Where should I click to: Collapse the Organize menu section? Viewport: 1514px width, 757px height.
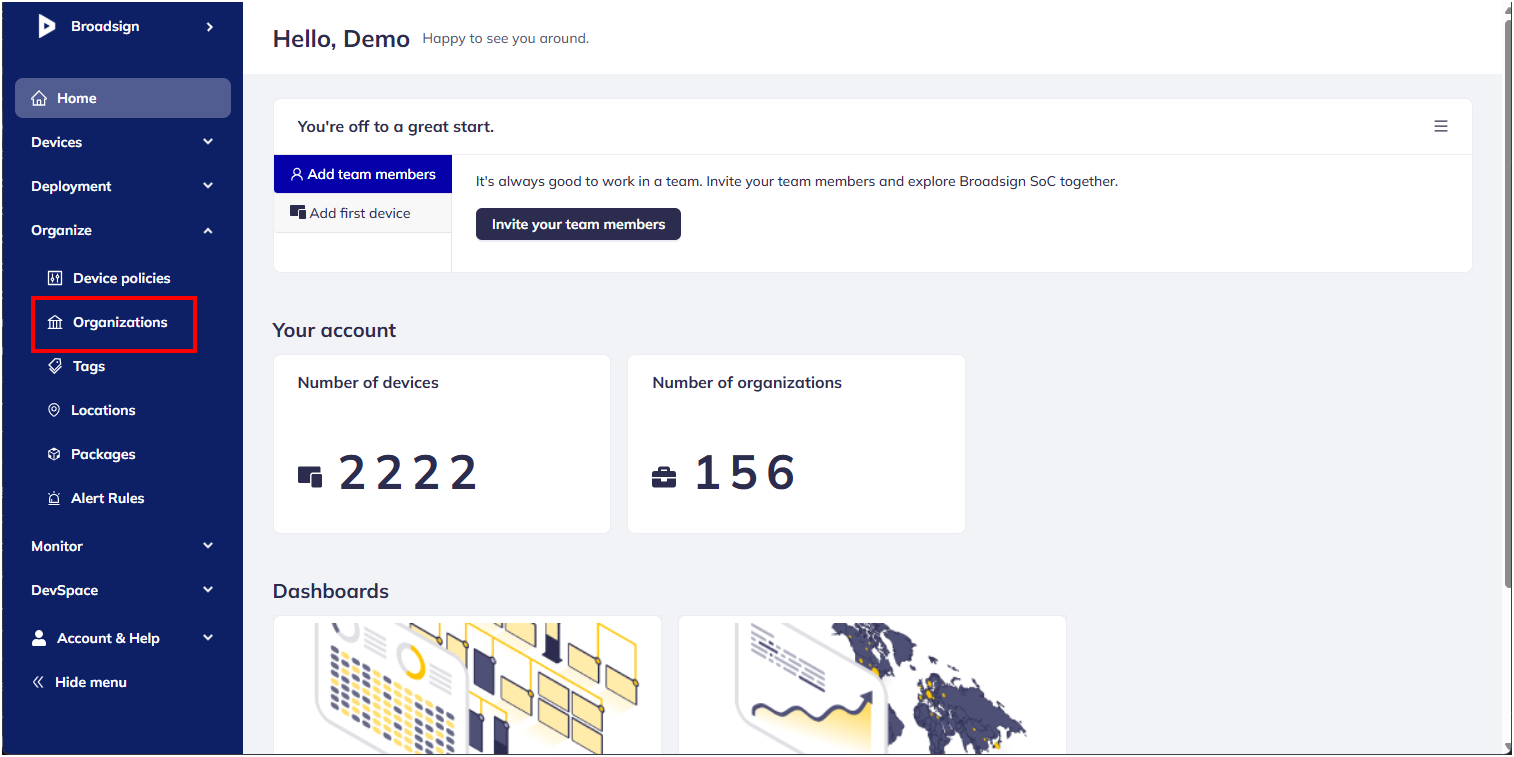pos(208,230)
